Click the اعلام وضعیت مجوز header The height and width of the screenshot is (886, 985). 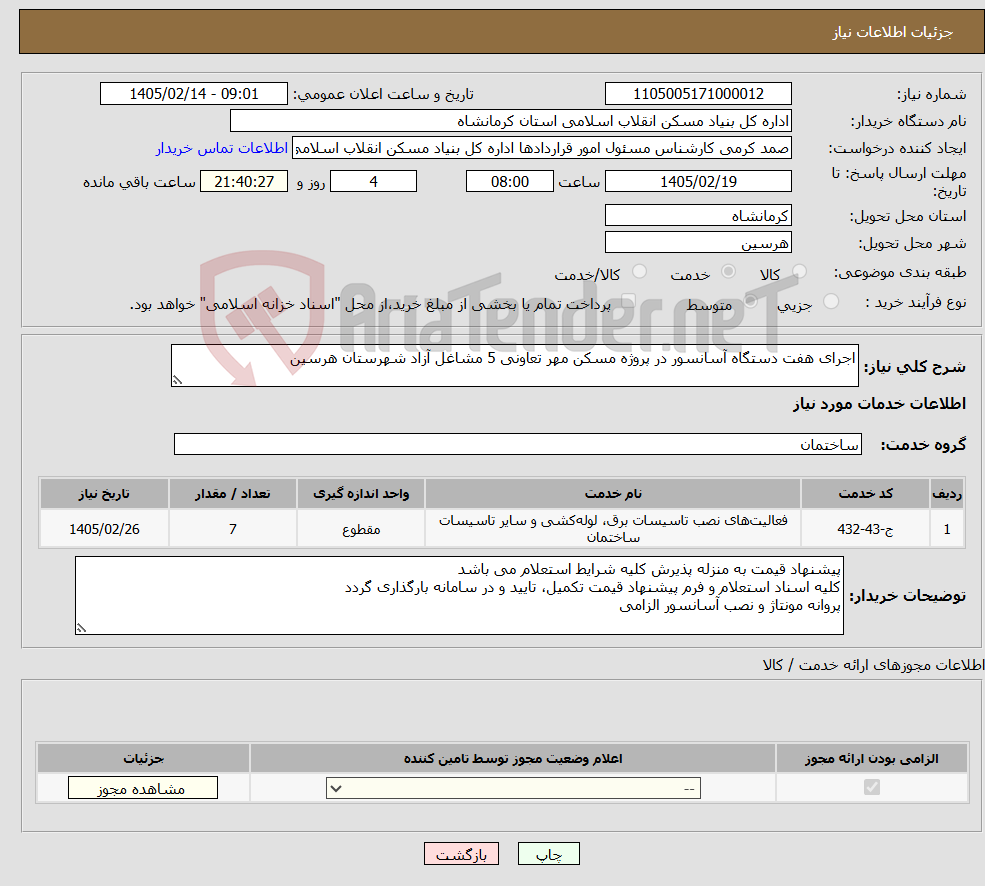point(513,758)
